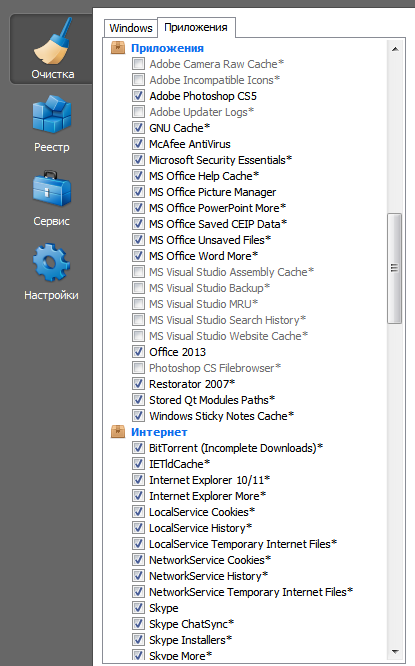This screenshot has width=415, height=666.
Task: Click the Приложения category box icon
Action: coord(118,48)
